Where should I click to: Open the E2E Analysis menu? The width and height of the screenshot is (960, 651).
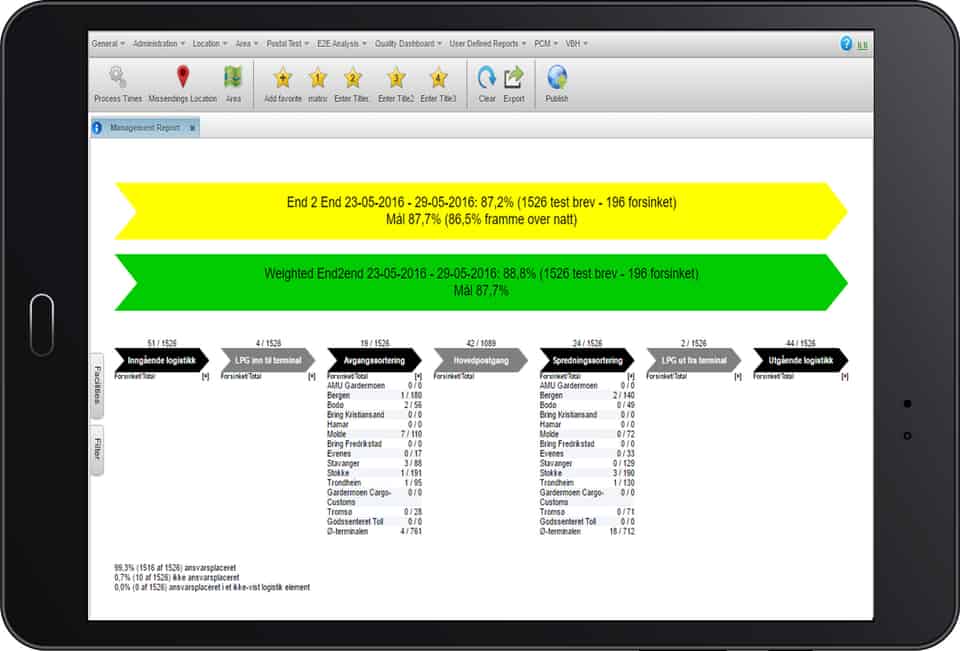pyautogui.click(x=342, y=43)
